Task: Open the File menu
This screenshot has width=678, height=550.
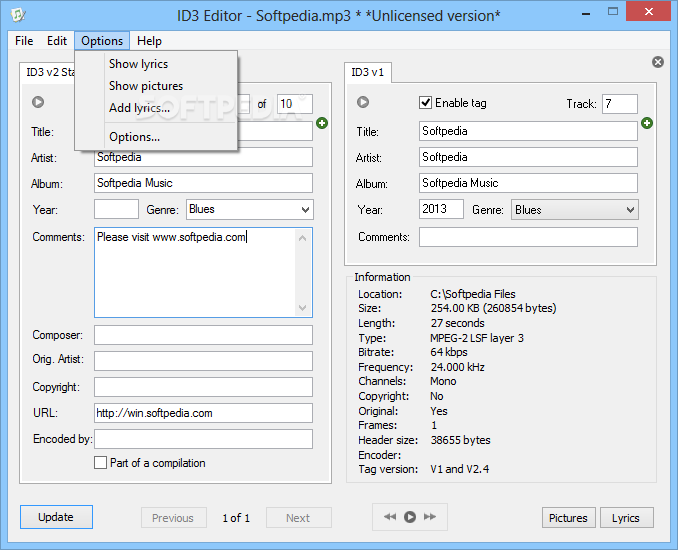Action: (x=24, y=41)
